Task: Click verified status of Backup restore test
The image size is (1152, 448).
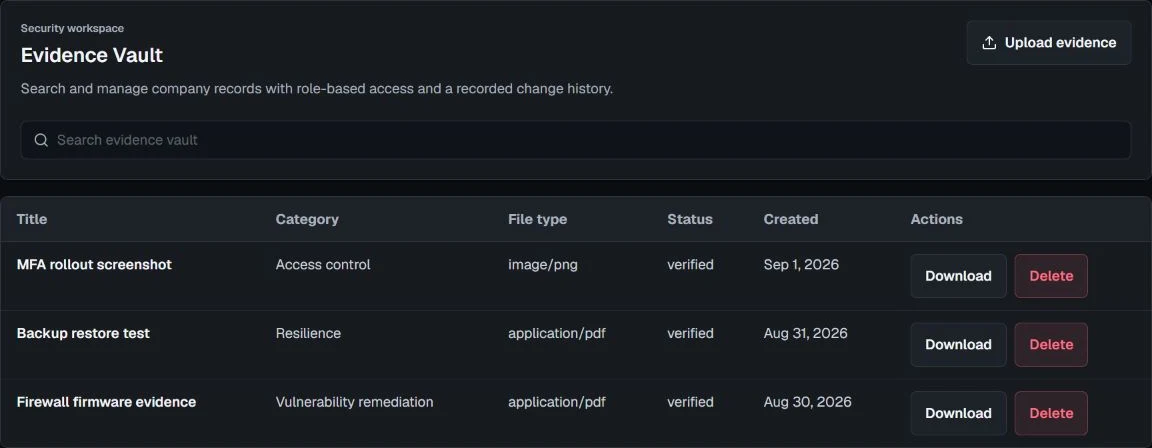Action: (x=690, y=333)
